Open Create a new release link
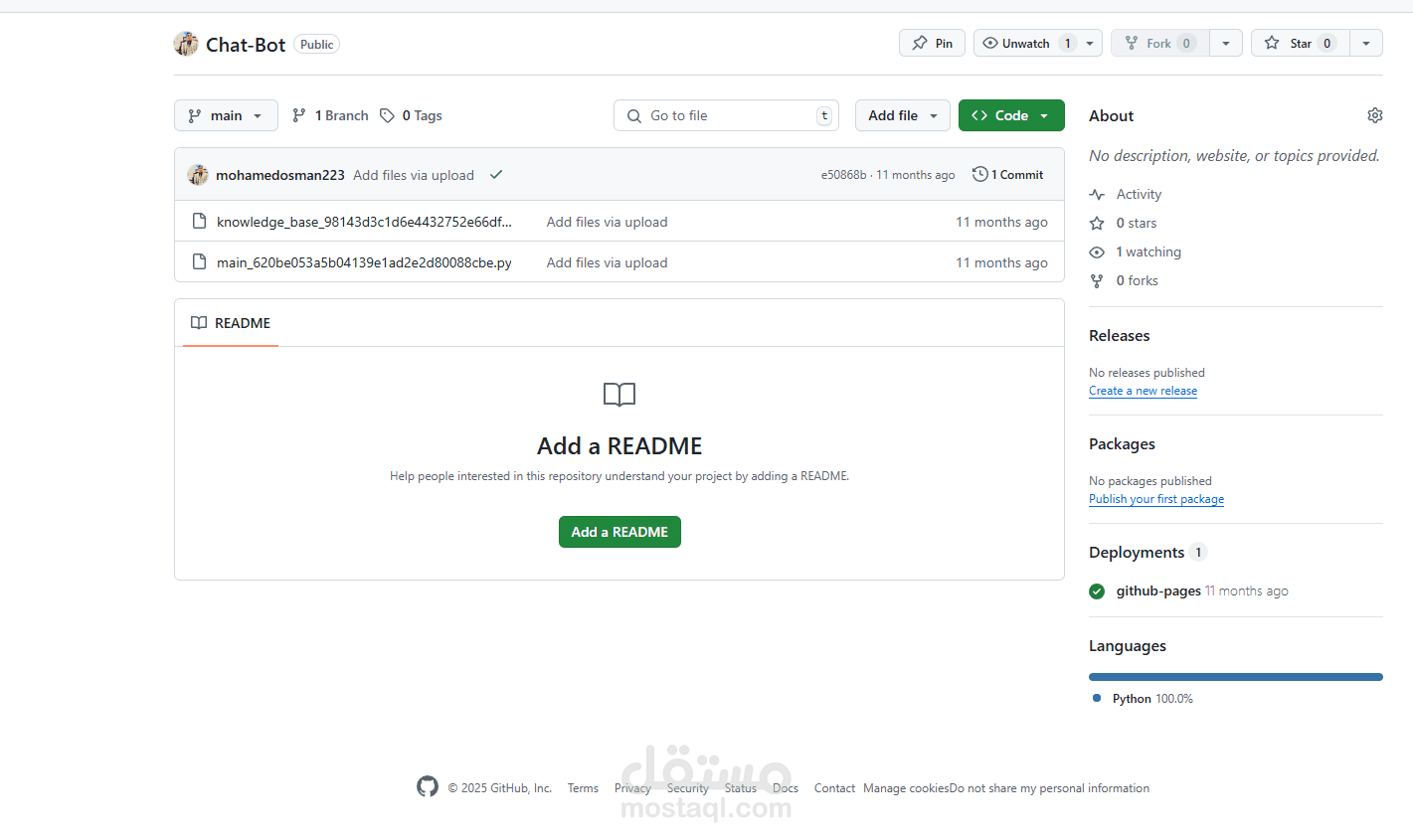This screenshot has width=1413, height=840. [x=1143, y=391]
